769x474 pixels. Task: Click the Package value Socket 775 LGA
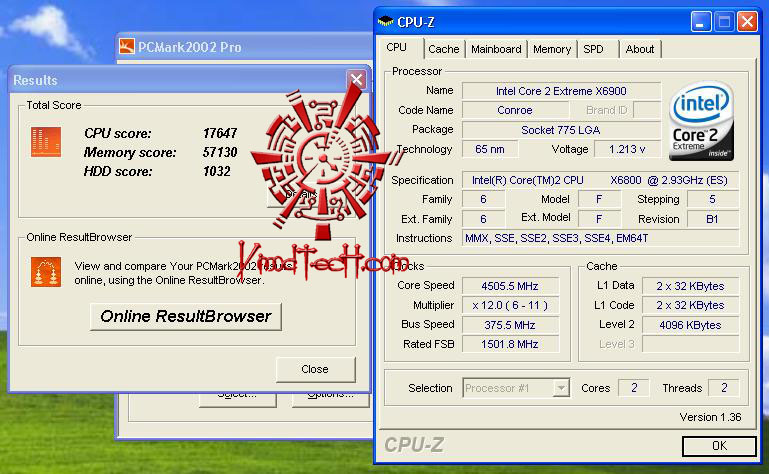pyautogui.click(x=561, y=130)
